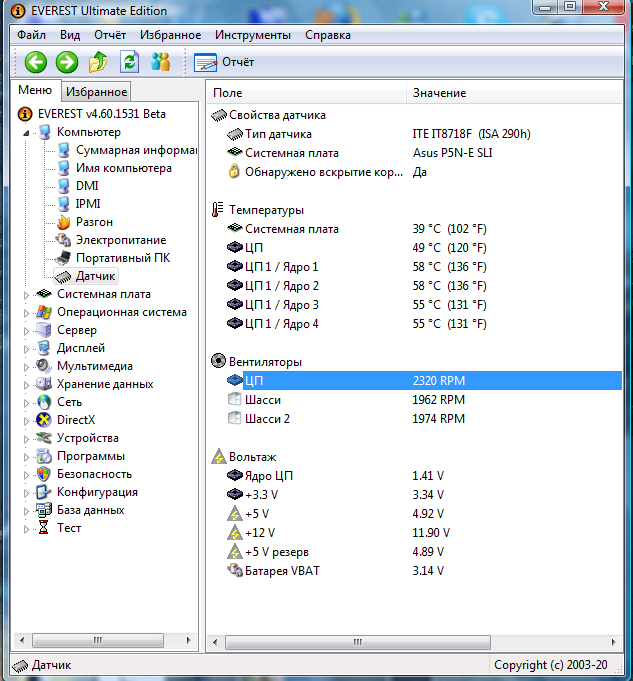Image resolution: width=633 pixels, height=681 pixels.
Task: Click right arrow of right pane scrollbar
Action: coord(613,642)
